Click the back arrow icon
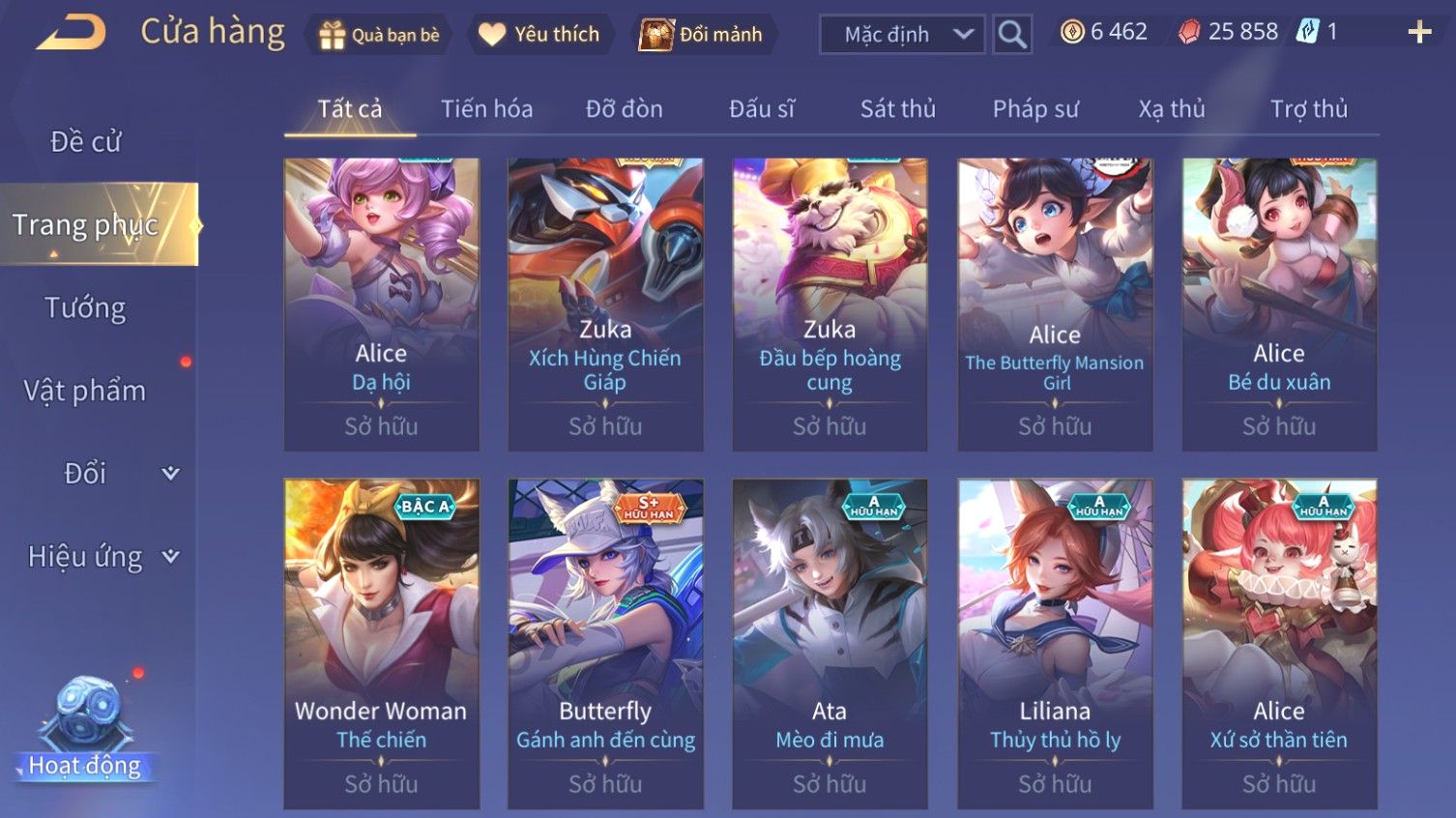Image resolution: width=1456 pixels, height=818 pixels. pos(71,33)
